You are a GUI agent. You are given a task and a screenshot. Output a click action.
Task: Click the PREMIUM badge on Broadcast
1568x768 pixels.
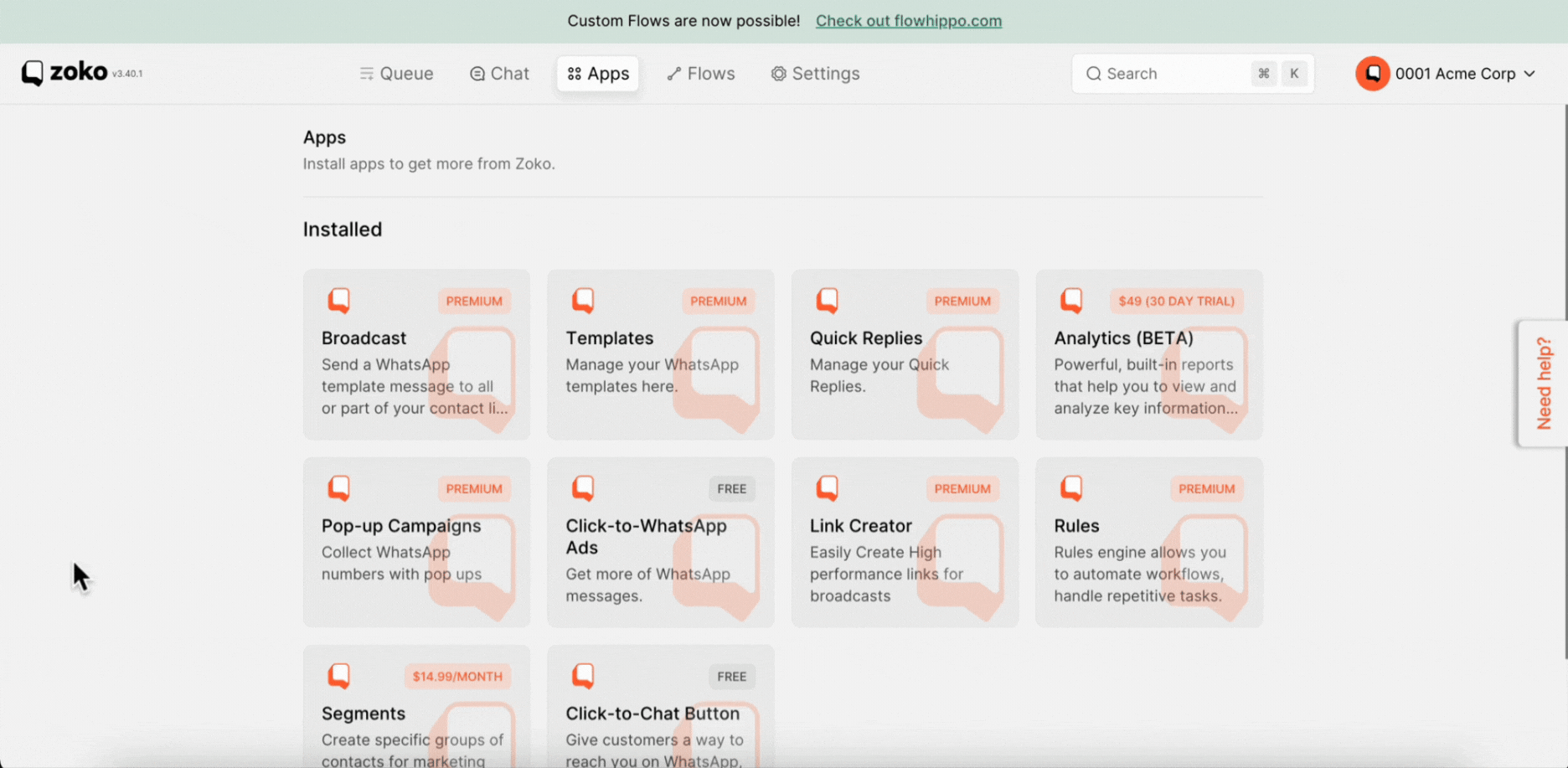474,301
